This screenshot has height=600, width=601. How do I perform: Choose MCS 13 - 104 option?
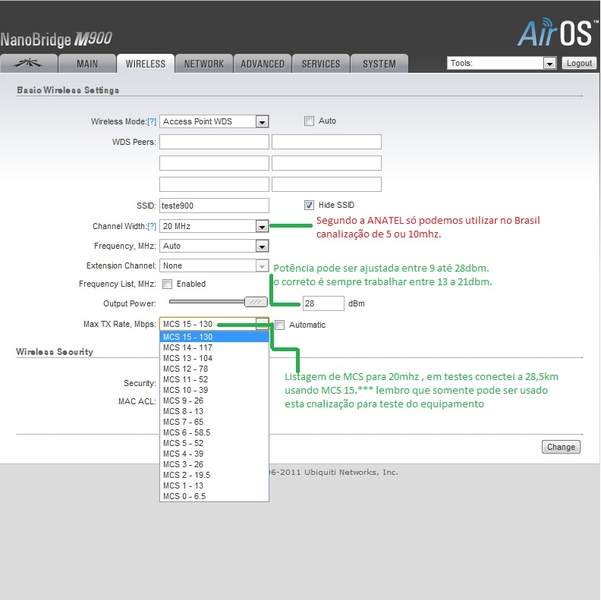[x=214, y=358]
